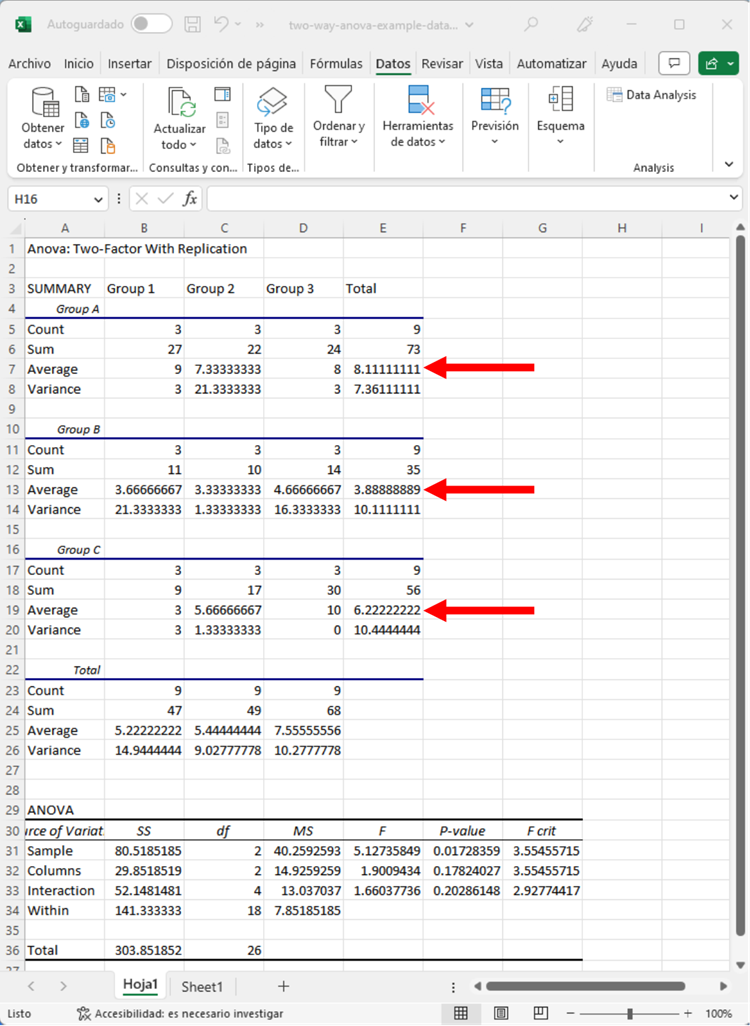Switch to Page Layout view in status bar
The image size is (750, 1026).
(x=501, y=1013)
